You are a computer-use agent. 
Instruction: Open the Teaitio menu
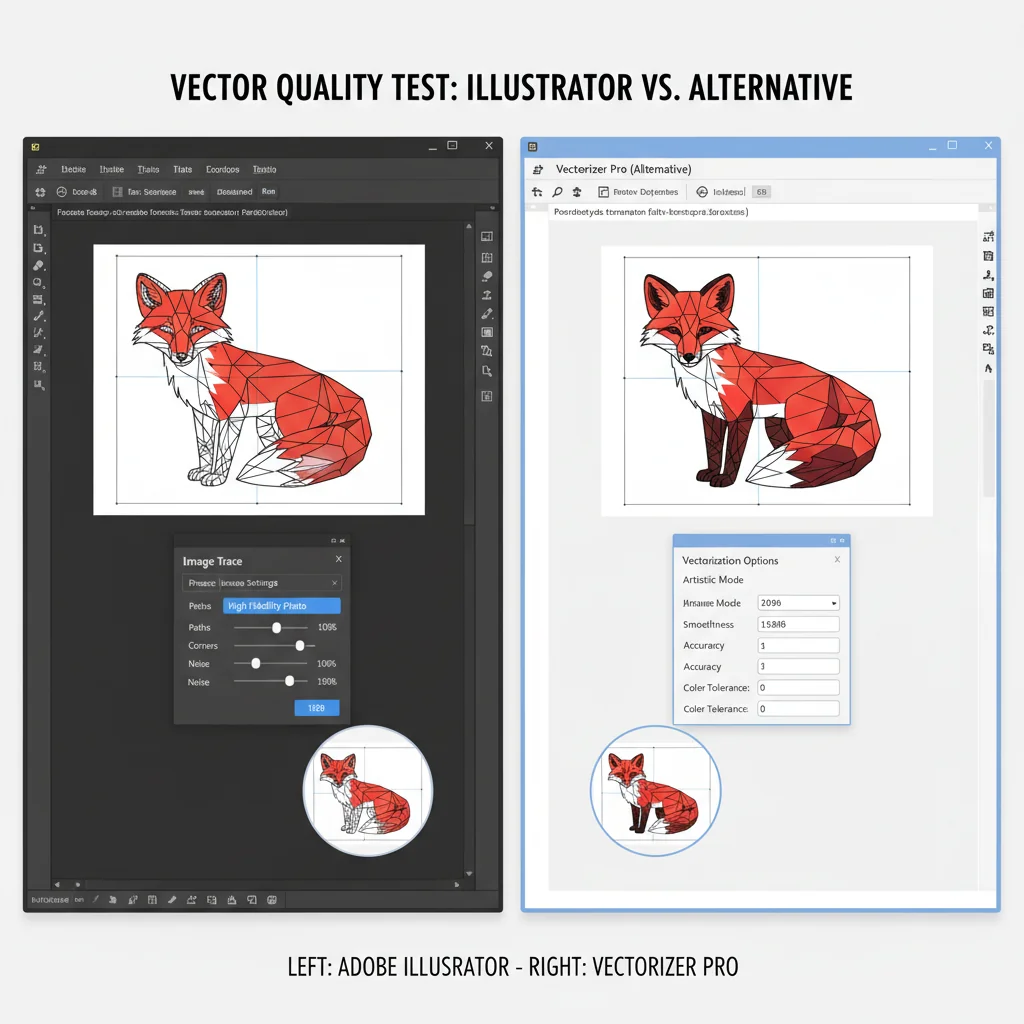click(x=264, y=169)
